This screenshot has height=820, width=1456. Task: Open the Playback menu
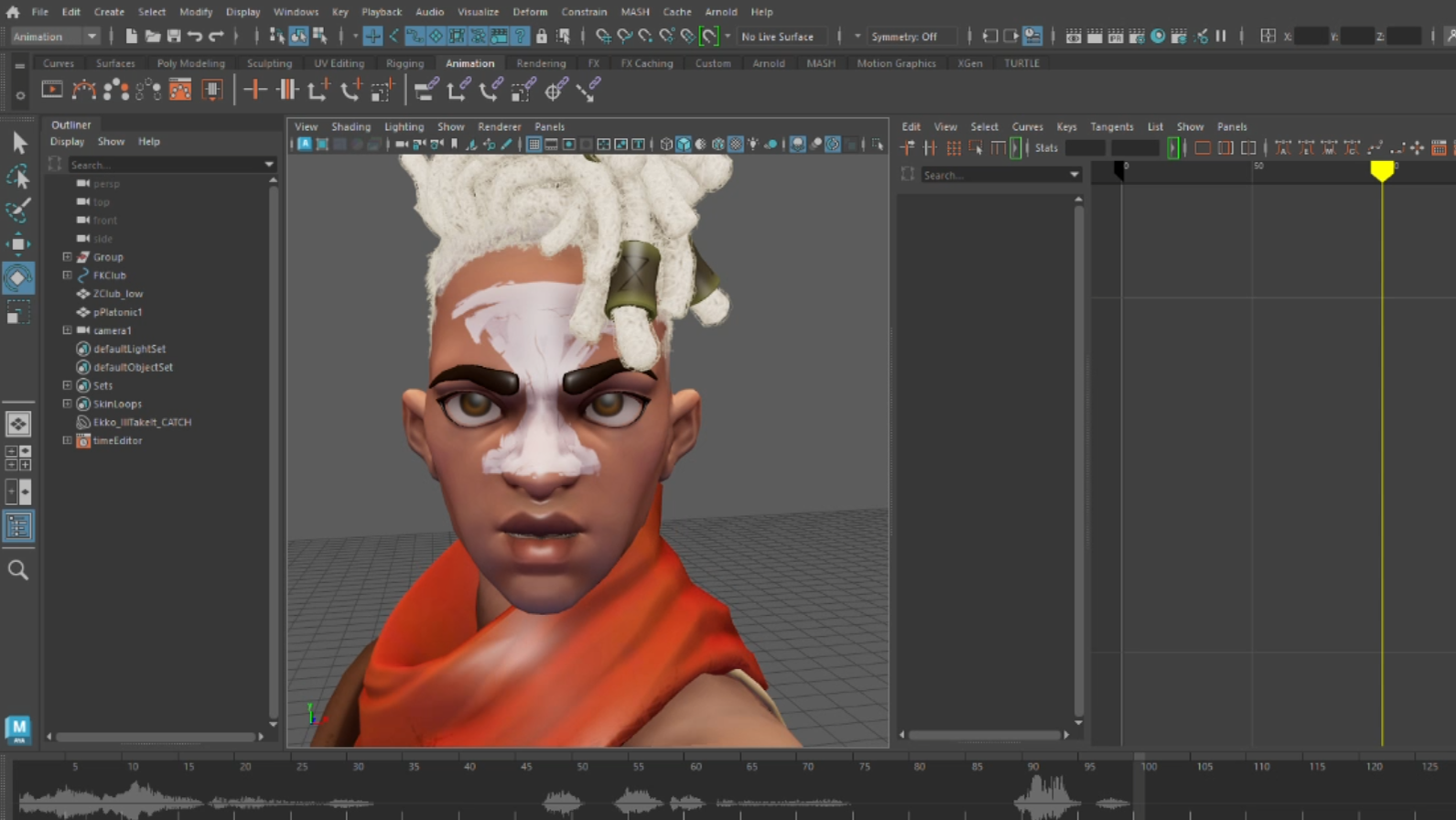(x=382, y=12)
